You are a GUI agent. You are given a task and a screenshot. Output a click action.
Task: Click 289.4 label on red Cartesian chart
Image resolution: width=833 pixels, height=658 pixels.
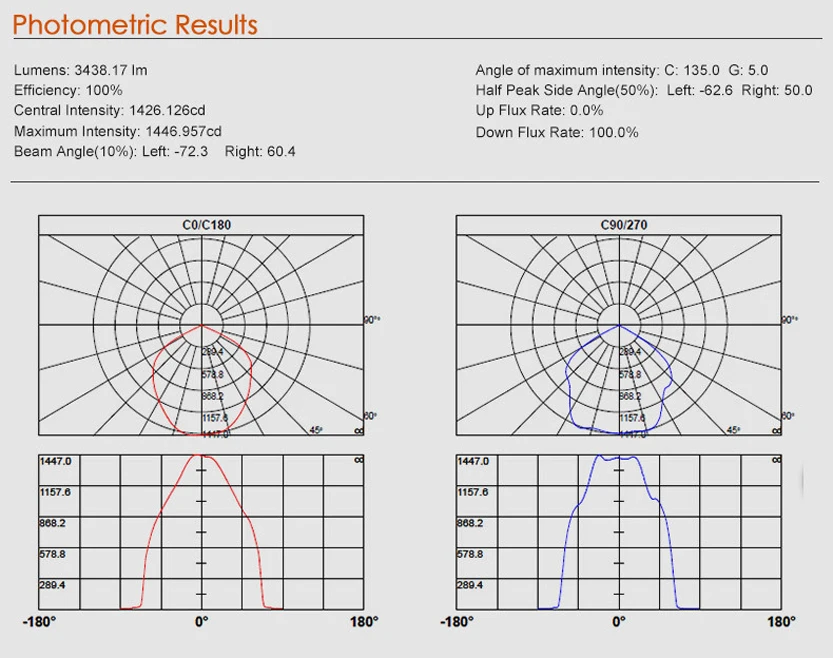53,585
